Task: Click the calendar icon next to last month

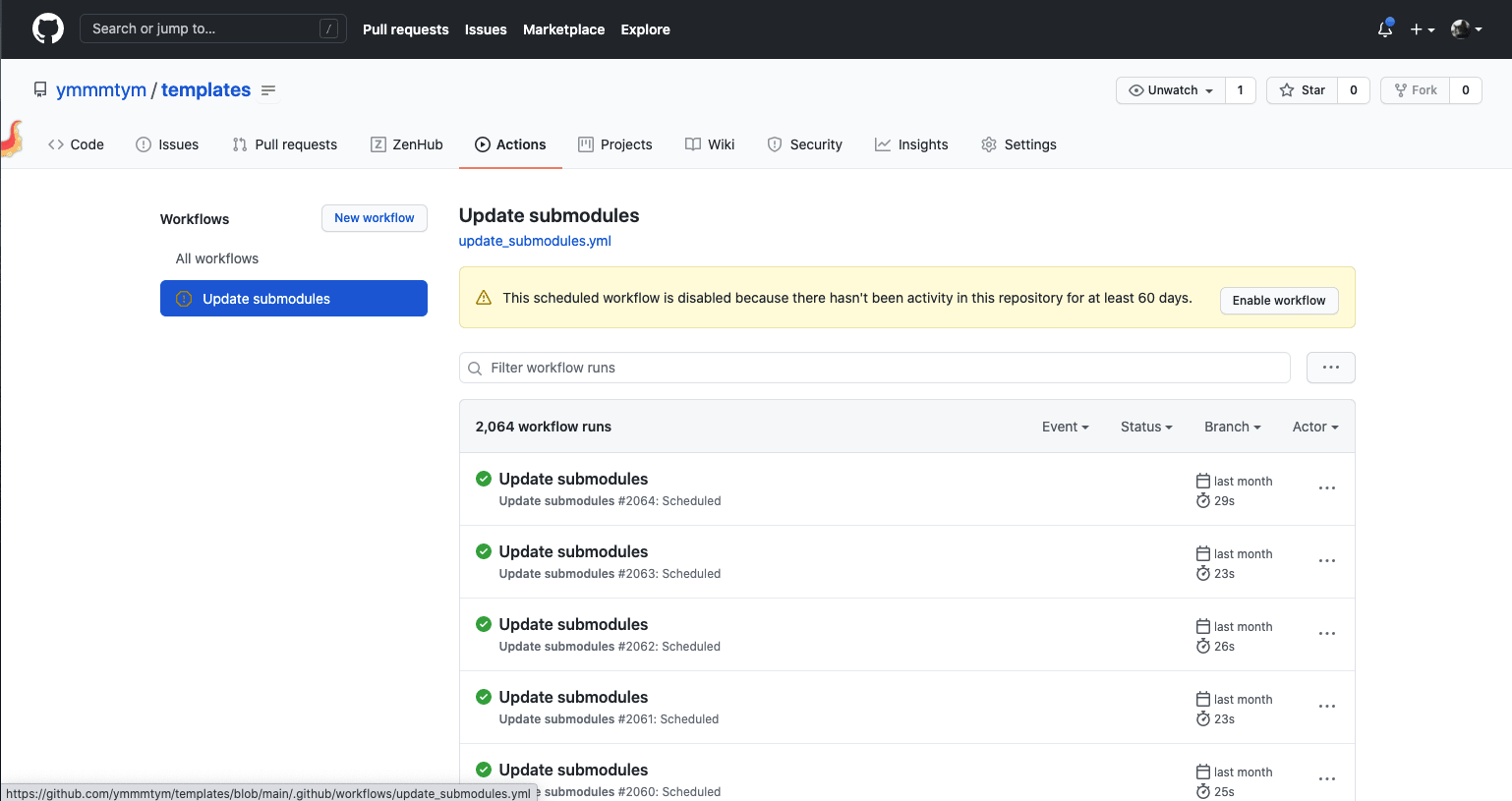Action: click(1203, 481)
